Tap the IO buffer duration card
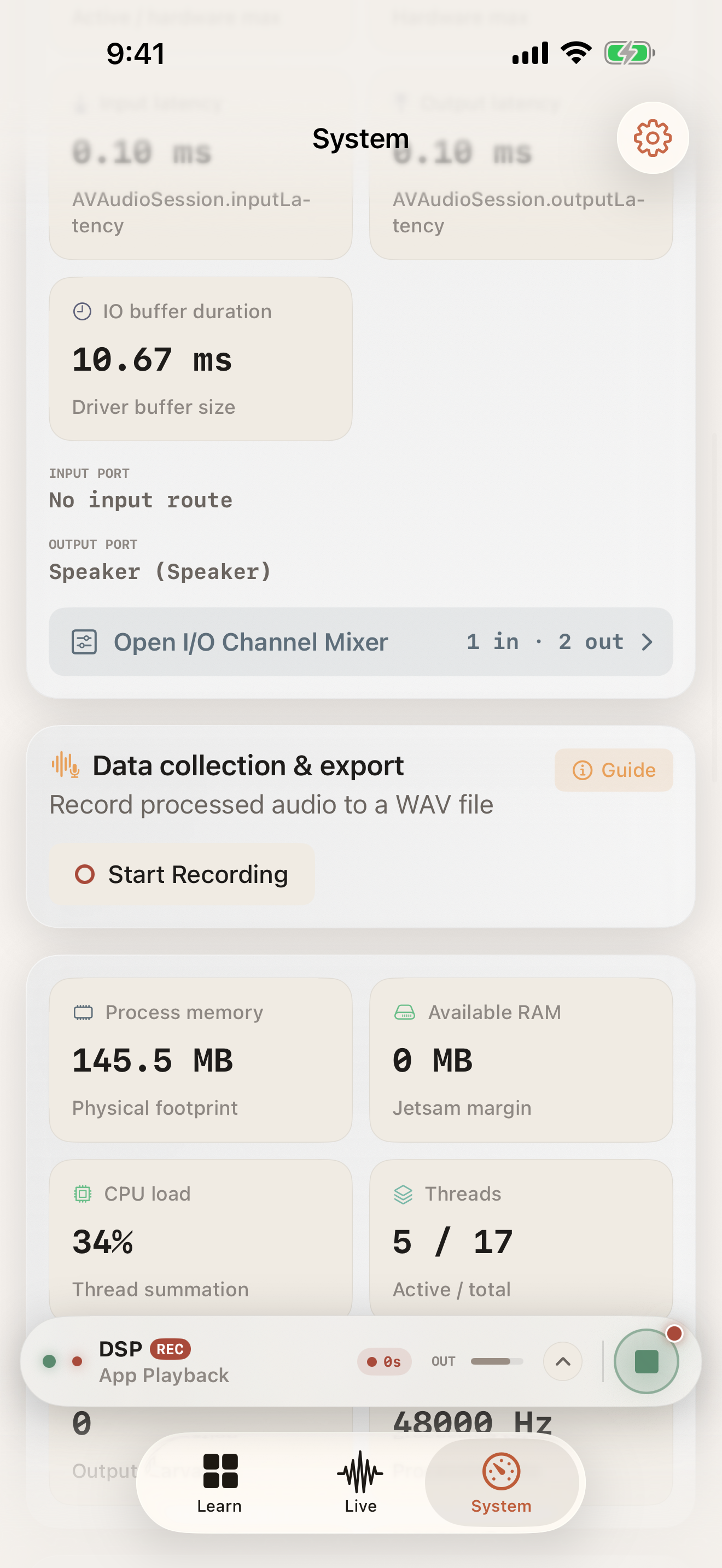722x1568 pixels. (x=200, y=359)
